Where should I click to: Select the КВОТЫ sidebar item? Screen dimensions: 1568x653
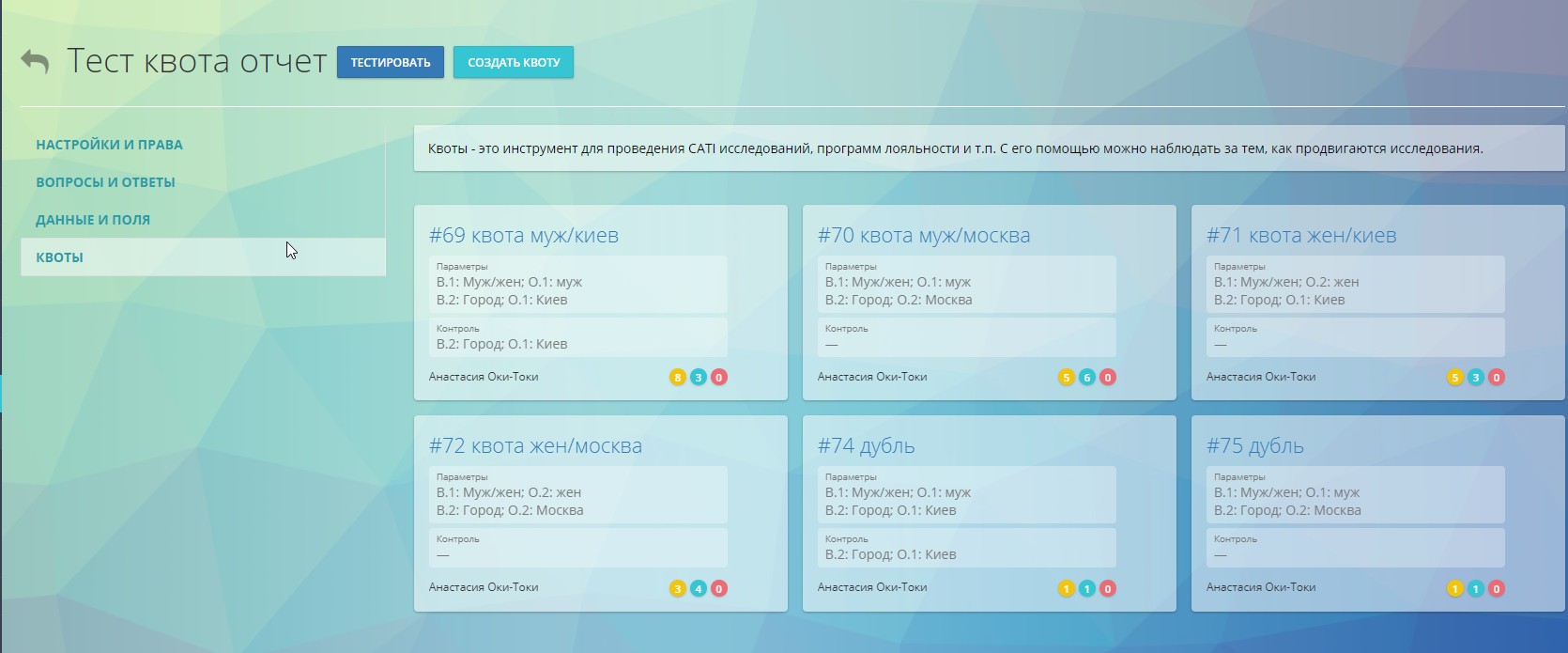[59, 257]
